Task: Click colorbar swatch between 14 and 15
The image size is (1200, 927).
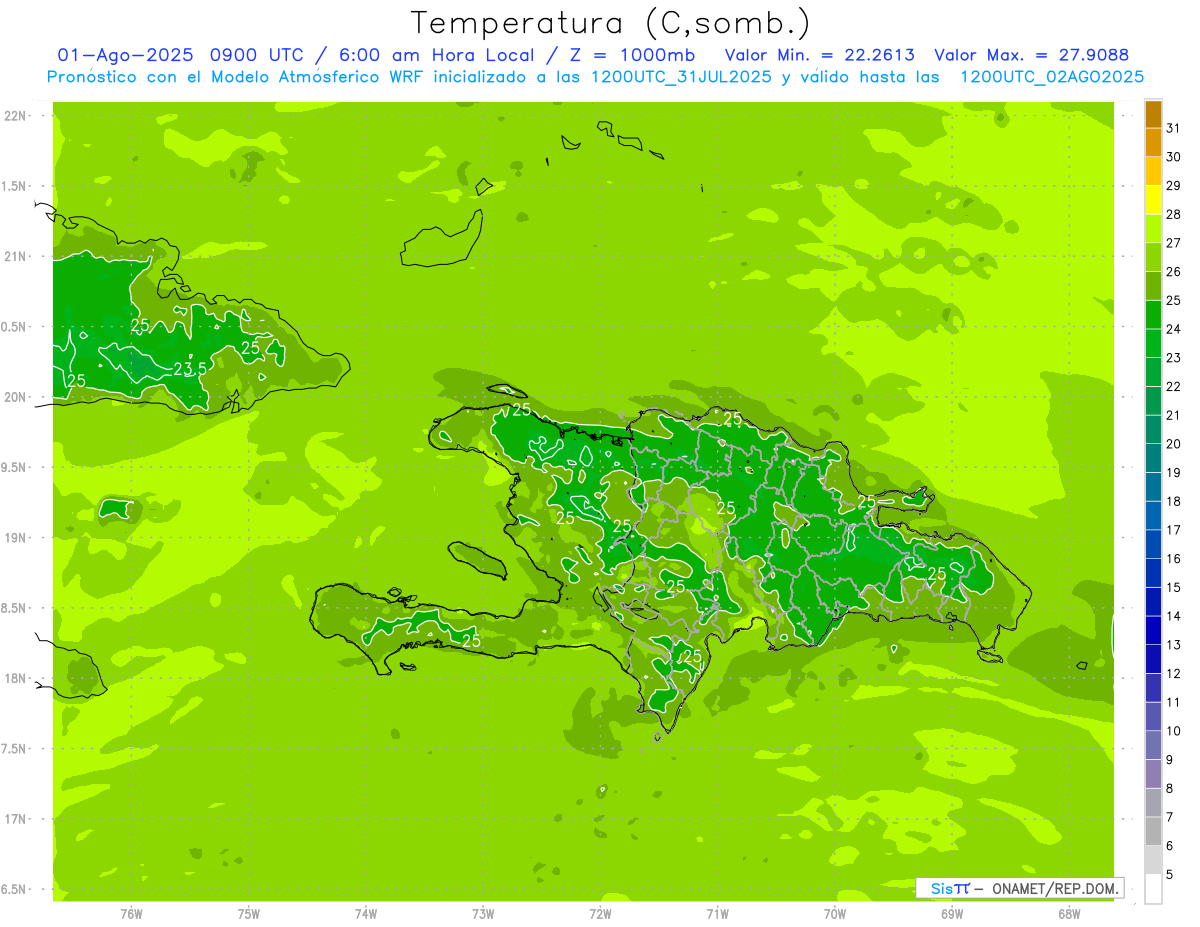Action: pyautogui.click(x=1153, y=603)
